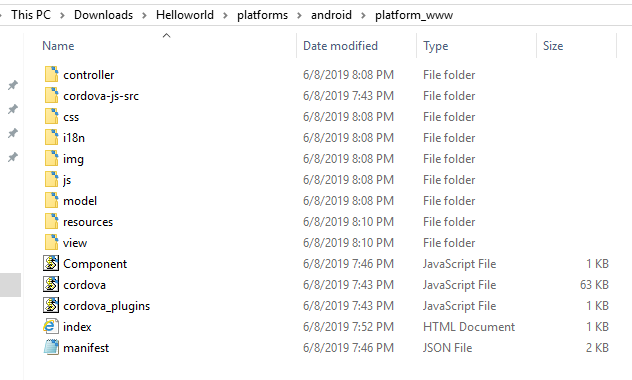This screenshot has height=380, width=632.
Task: Click the js folder name
Action: (x=67, y=180)
